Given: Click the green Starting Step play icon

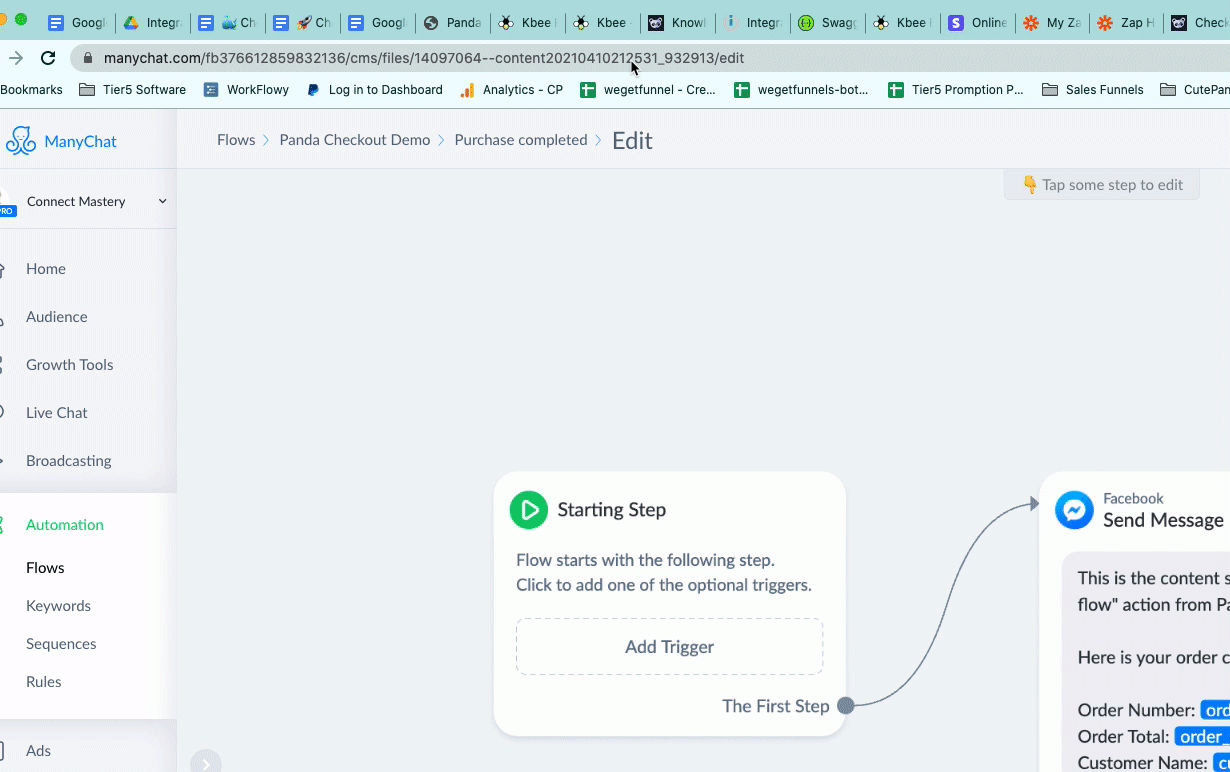Looking at the screenshot, I should (529, 510).
